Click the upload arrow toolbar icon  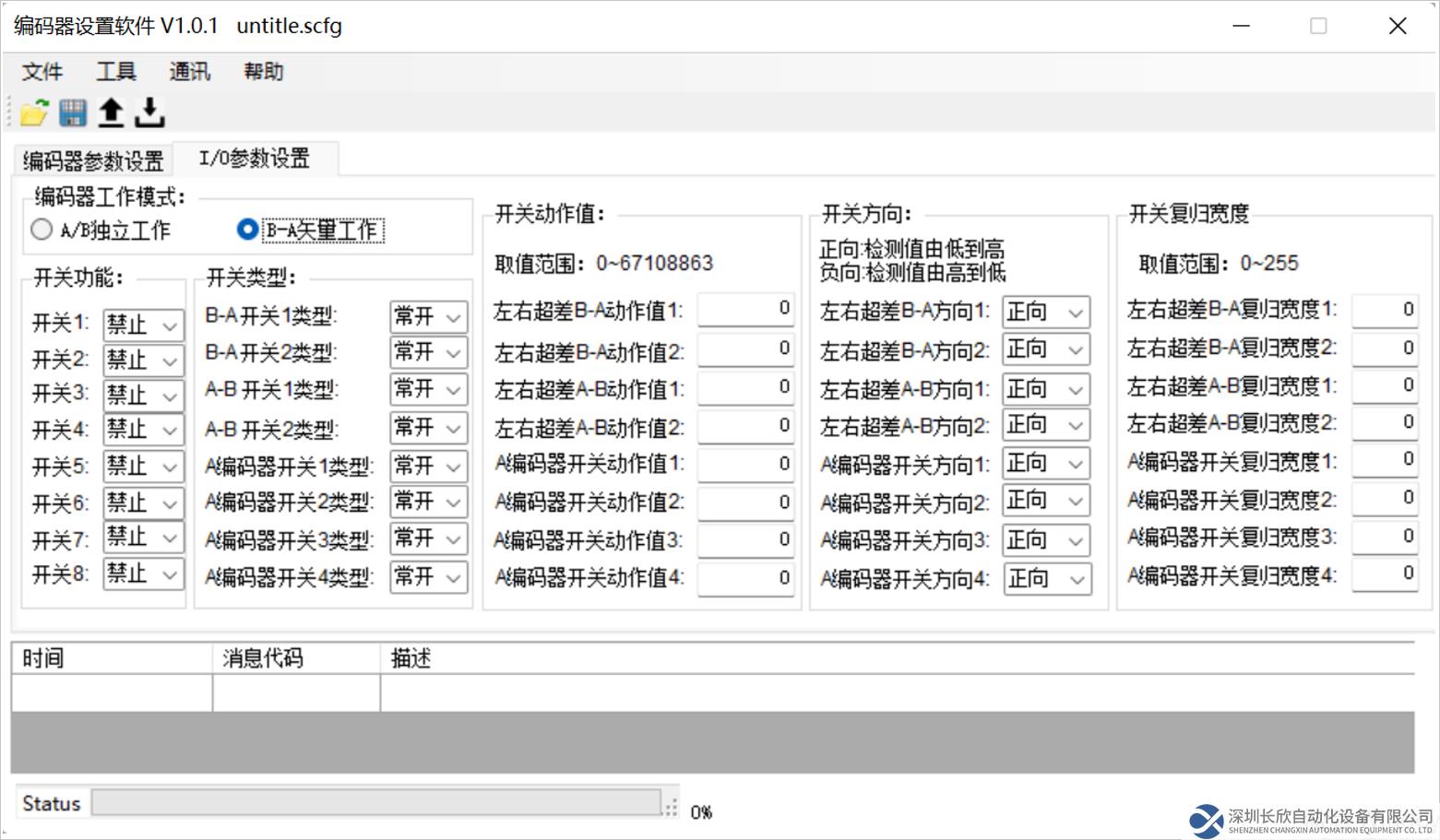(111, 112)
